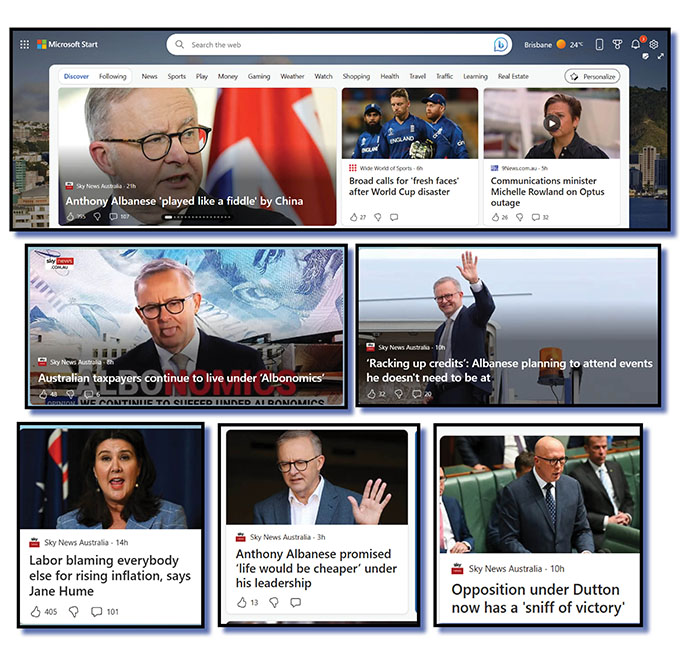Open the app launcher grid icon
The height and width of the screenshot is (650, 680).
tap(24, 44)
